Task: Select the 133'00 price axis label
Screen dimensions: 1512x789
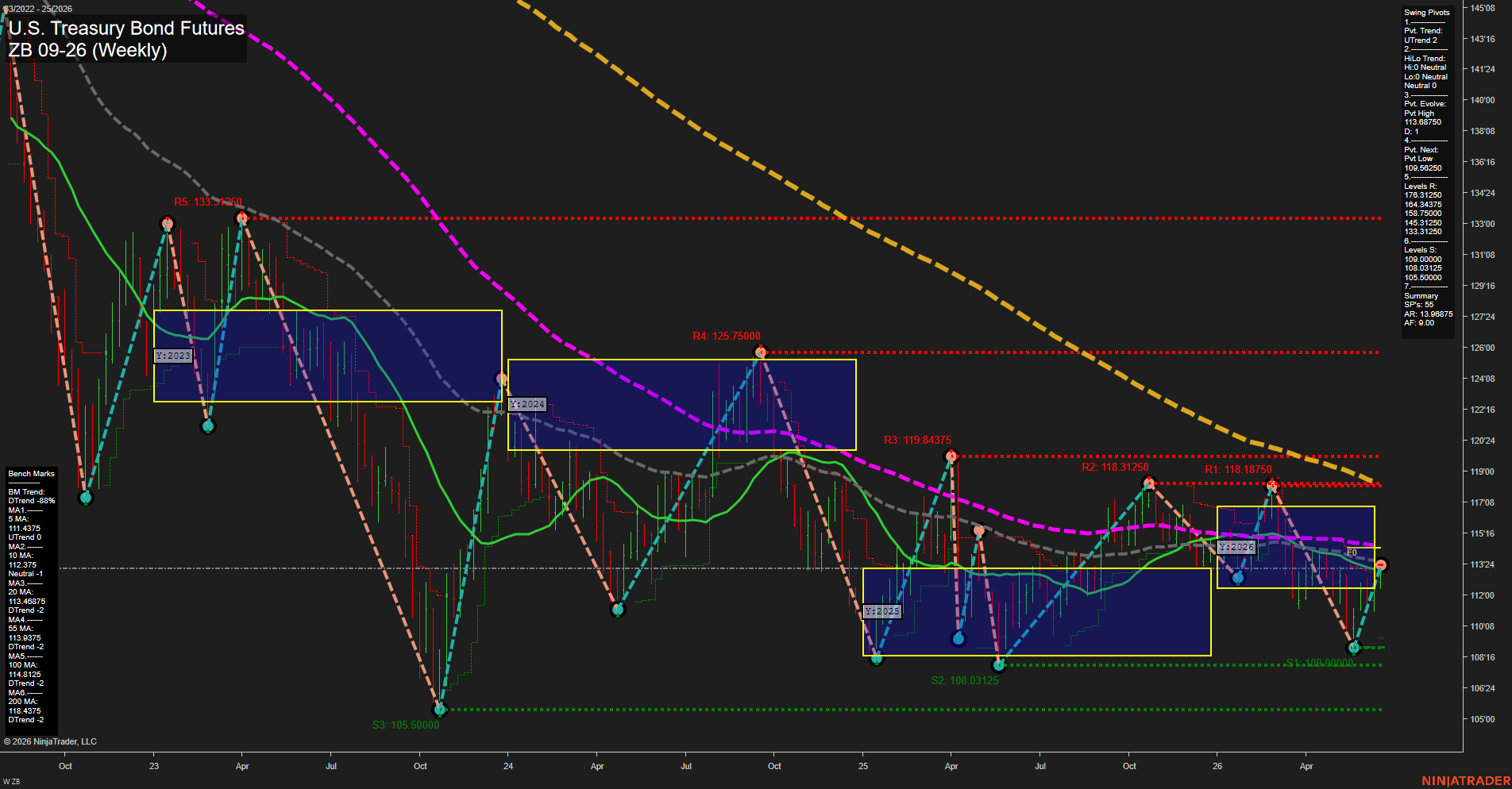Action: 1482,225
